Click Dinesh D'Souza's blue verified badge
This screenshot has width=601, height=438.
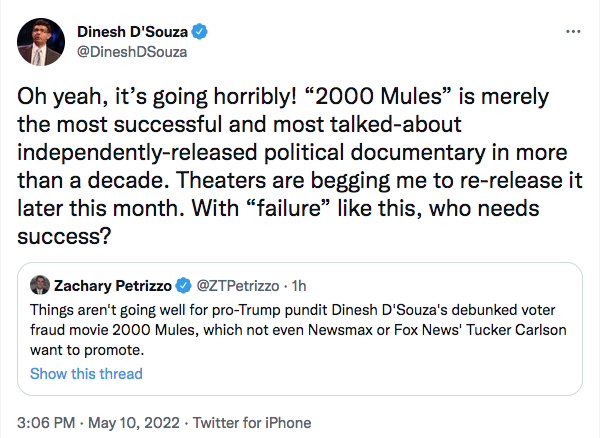tap(195, 30)
